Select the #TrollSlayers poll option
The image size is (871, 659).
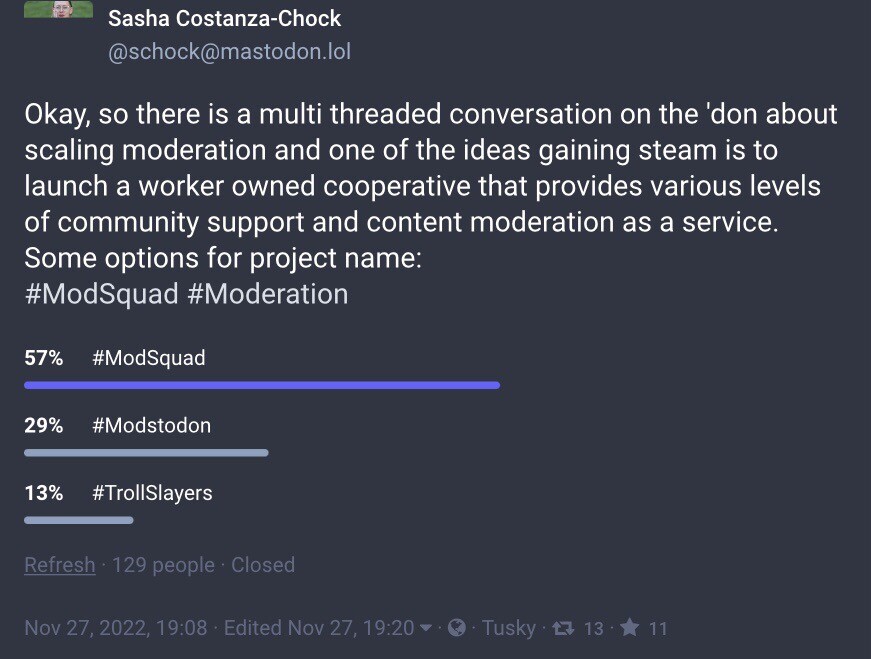point(152,493)
